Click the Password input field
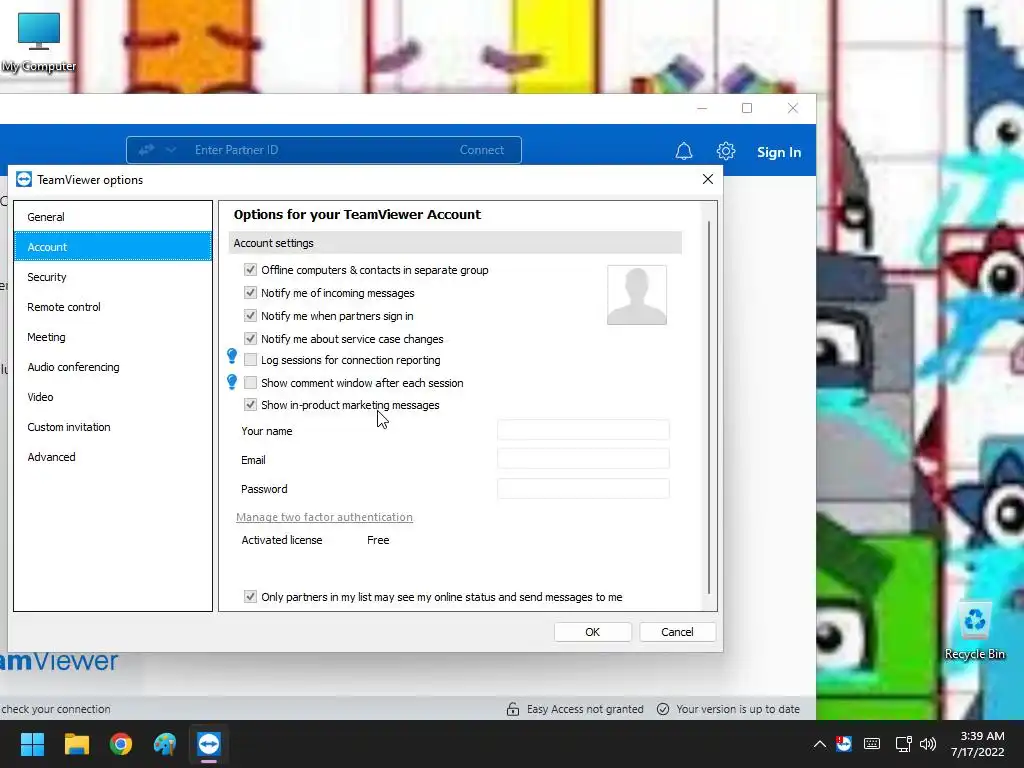Viewport: 1024px width, 768px height. pyautogui.click(x=583, y=488)
